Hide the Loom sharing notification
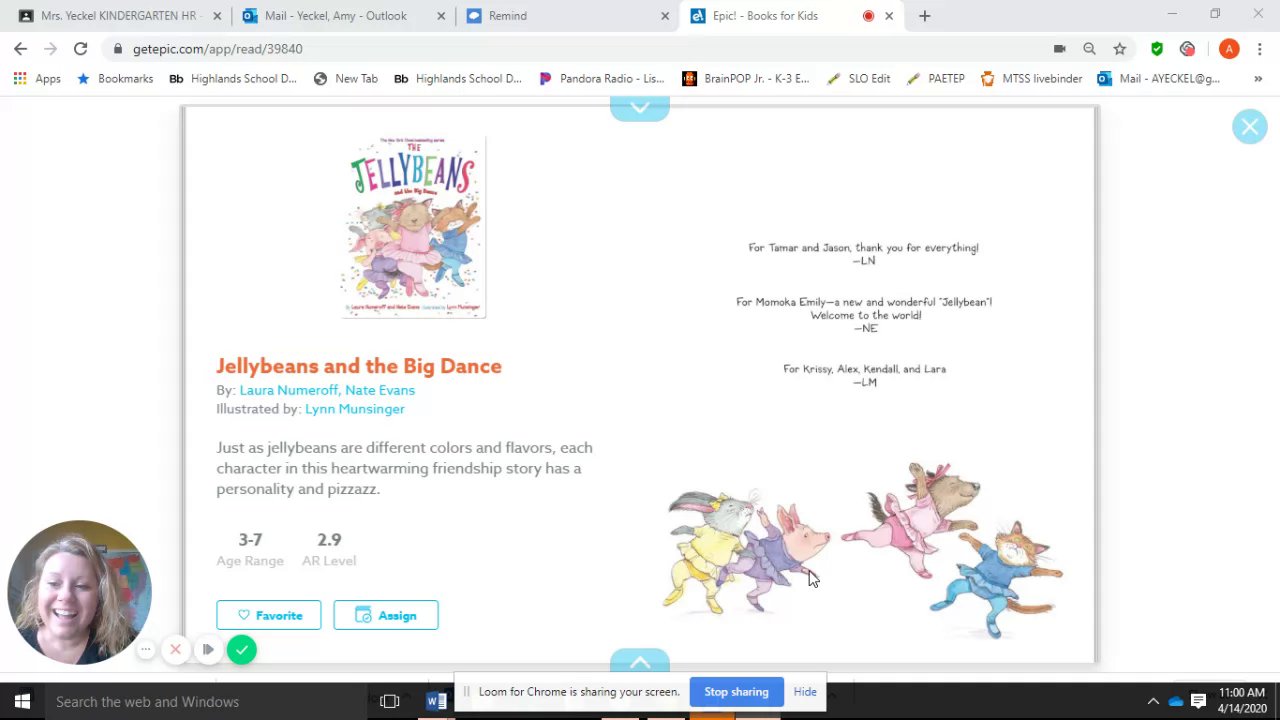Image resolution: width=1280 pixels, height=720 pixels. (x=805, y=692)
